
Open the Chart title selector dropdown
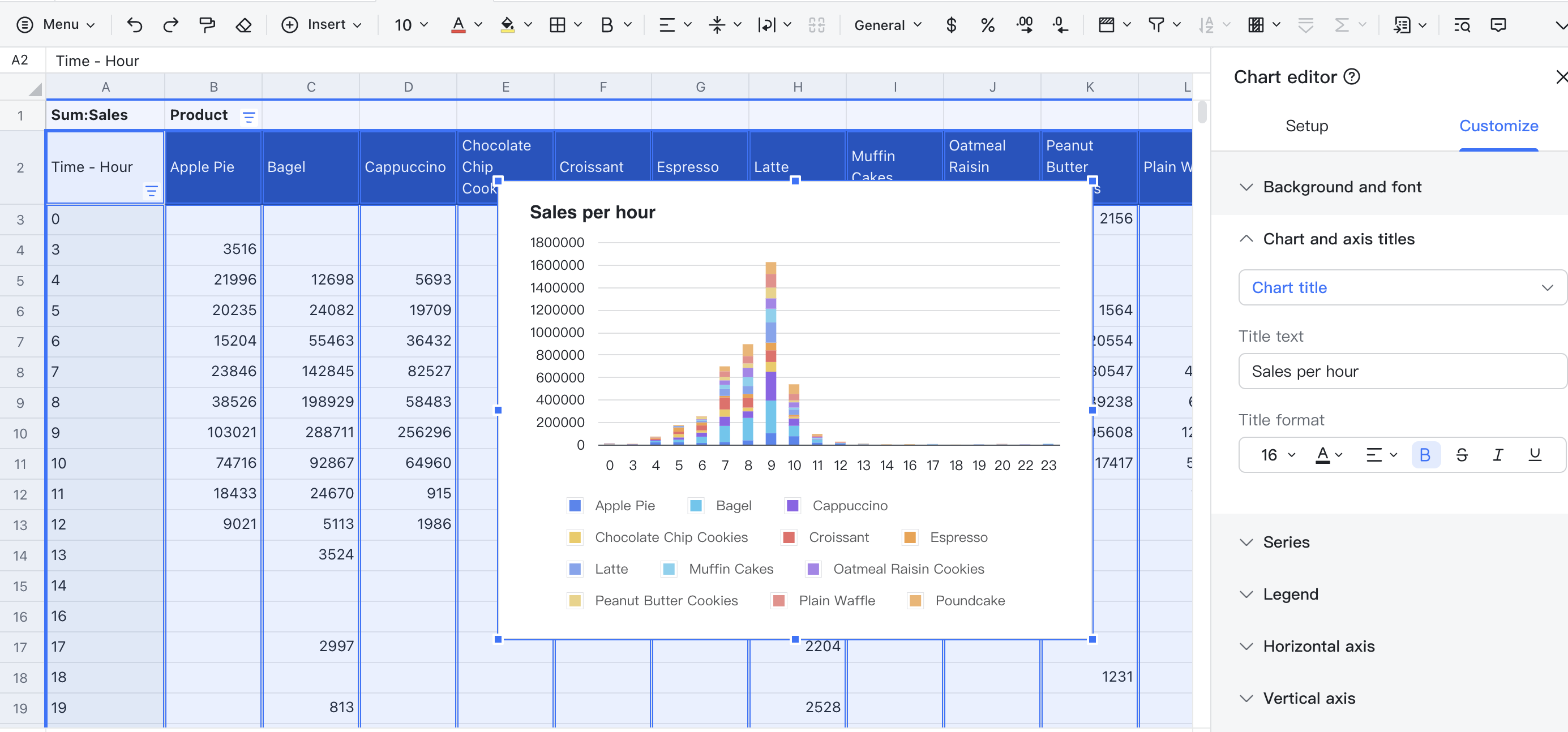tap(1401, 287)
